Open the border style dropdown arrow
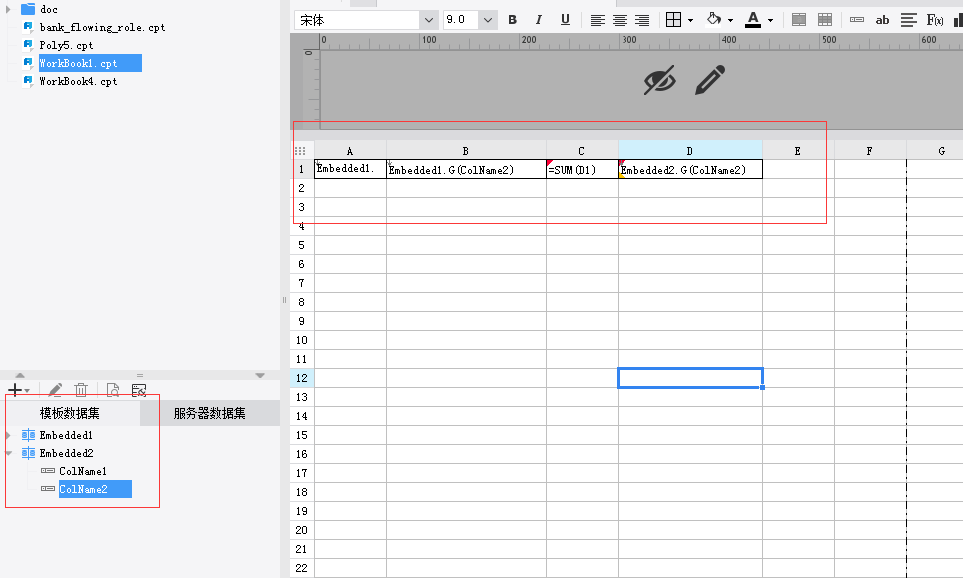Viewport: 963px width, 578px height. 690,20
